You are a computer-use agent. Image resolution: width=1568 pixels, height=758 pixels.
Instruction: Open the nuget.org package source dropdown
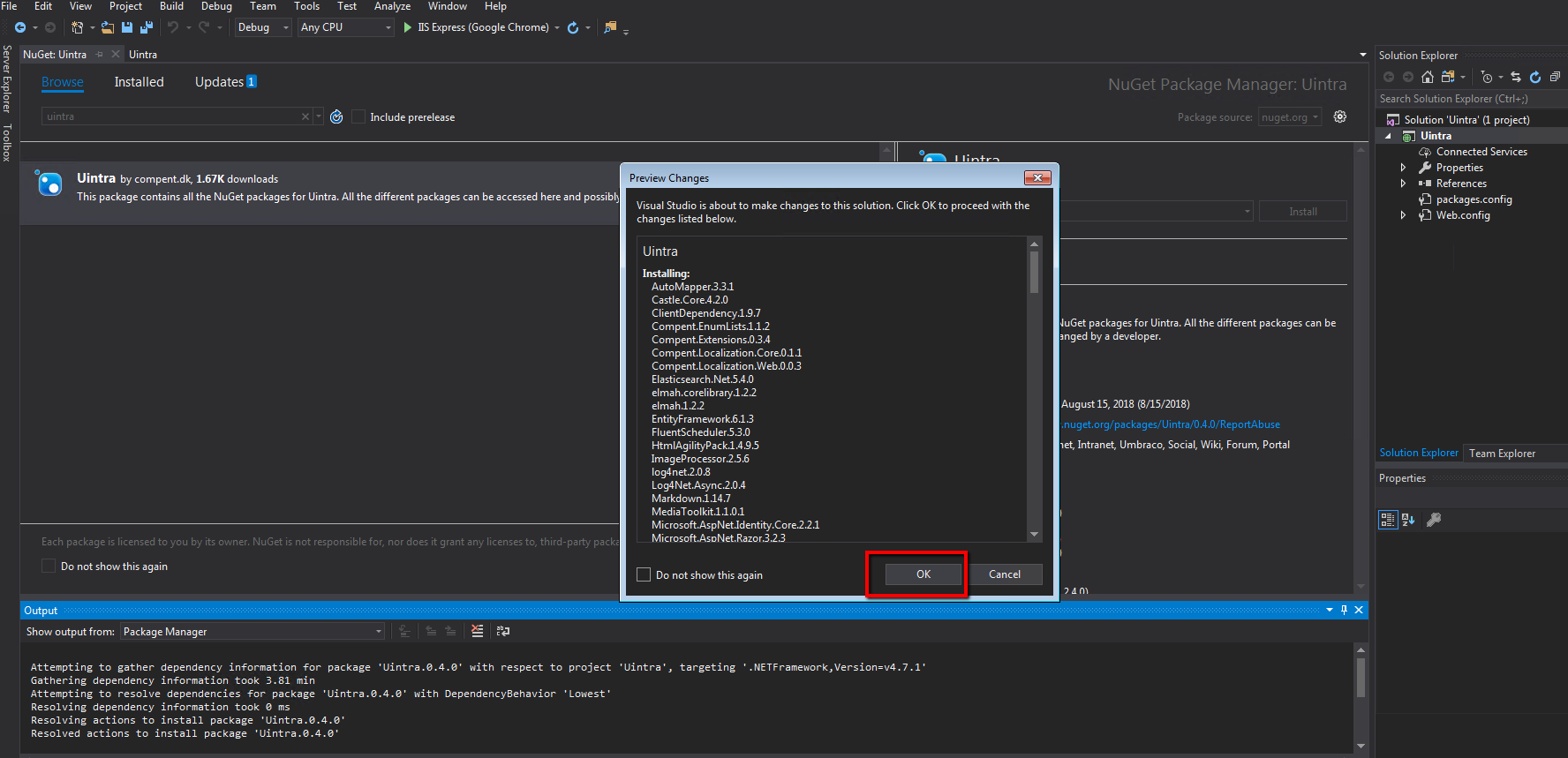1290,116
